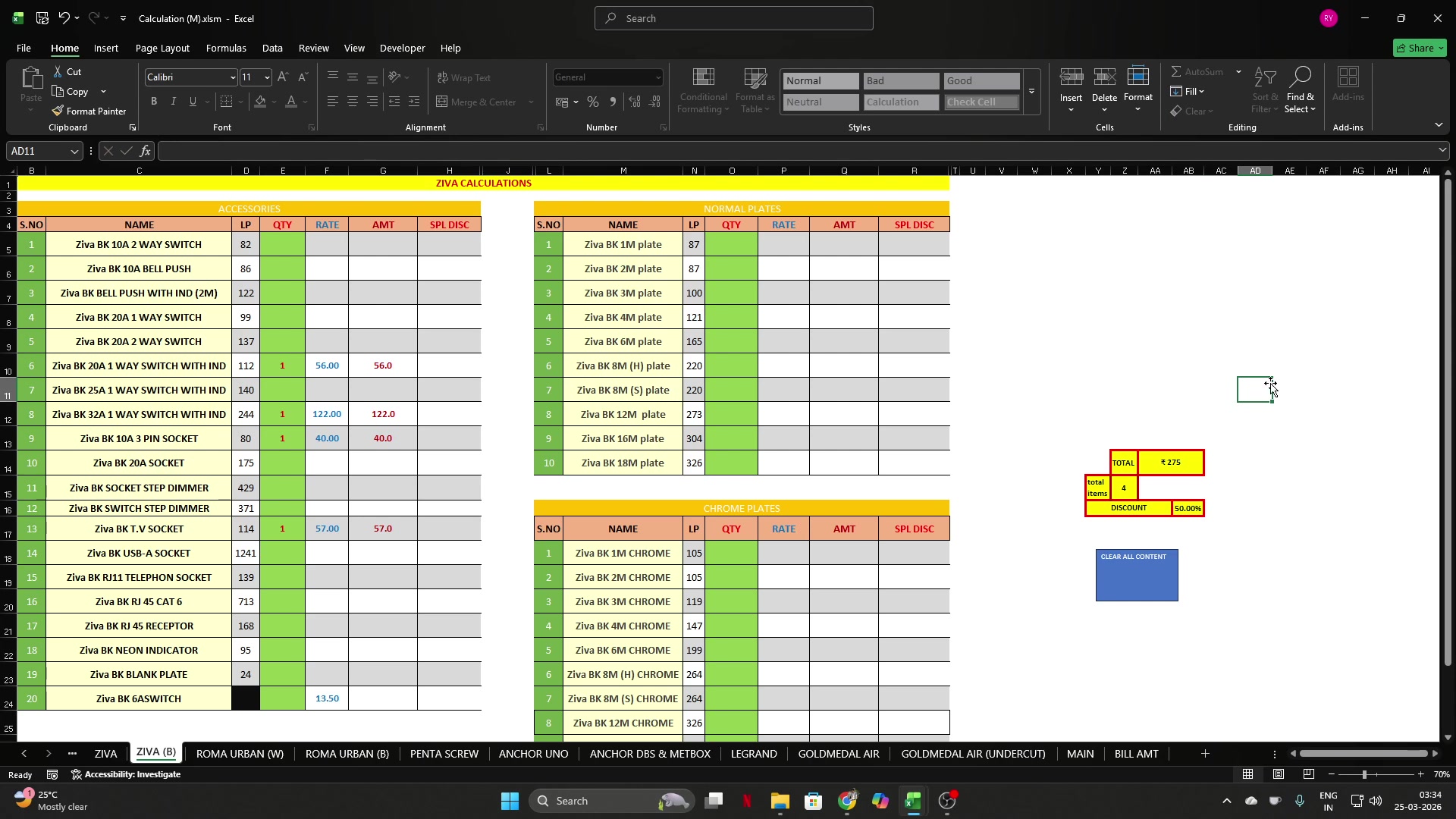The height and width of the screenshot is (819, 1456).
Task: Switch to Page Layout view icon
Action: (1279, 774)
